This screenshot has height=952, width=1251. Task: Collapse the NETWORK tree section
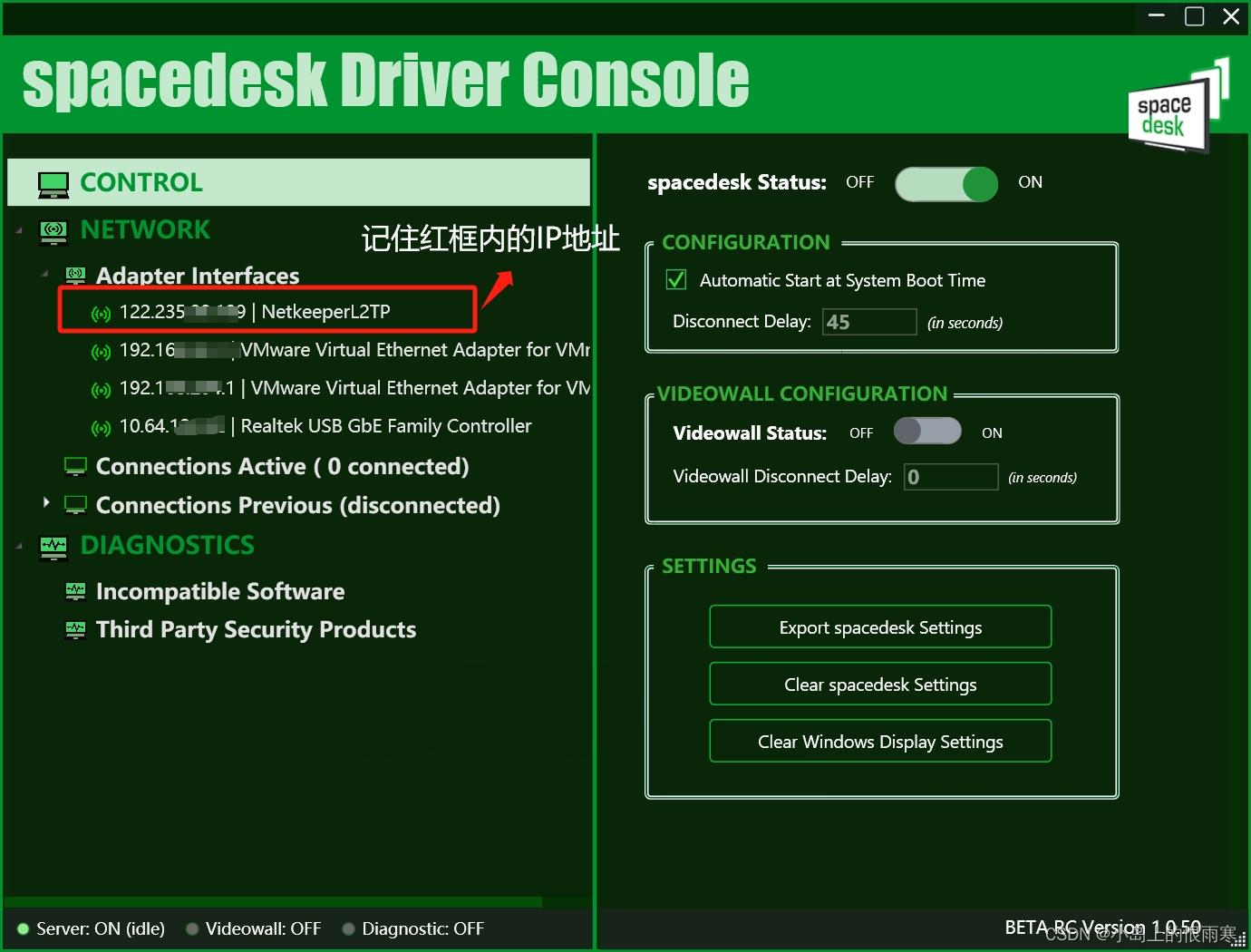[19, 230]
